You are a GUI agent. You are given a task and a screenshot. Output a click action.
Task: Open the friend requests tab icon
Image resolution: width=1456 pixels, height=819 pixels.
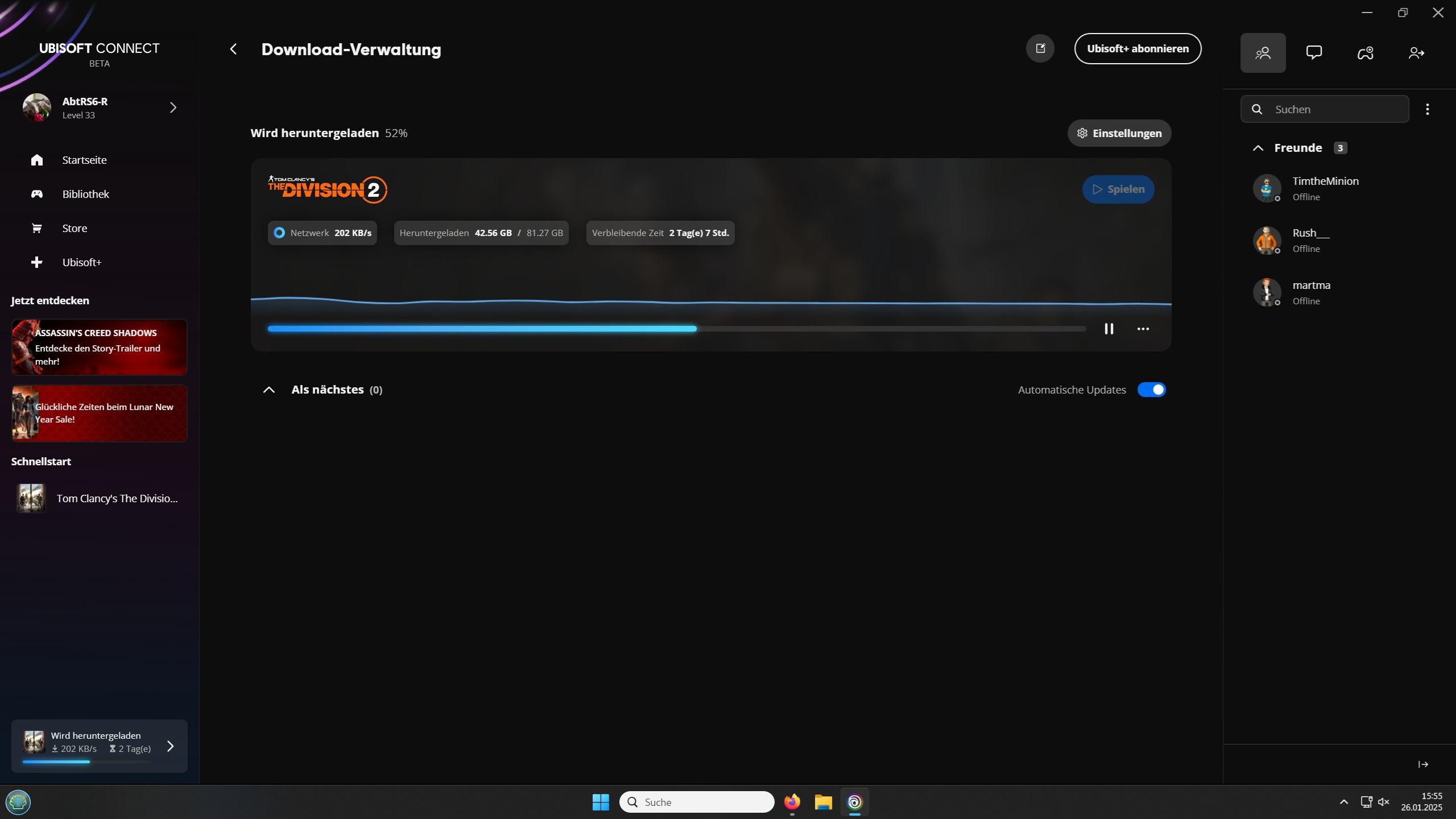tap(1416, 53)
